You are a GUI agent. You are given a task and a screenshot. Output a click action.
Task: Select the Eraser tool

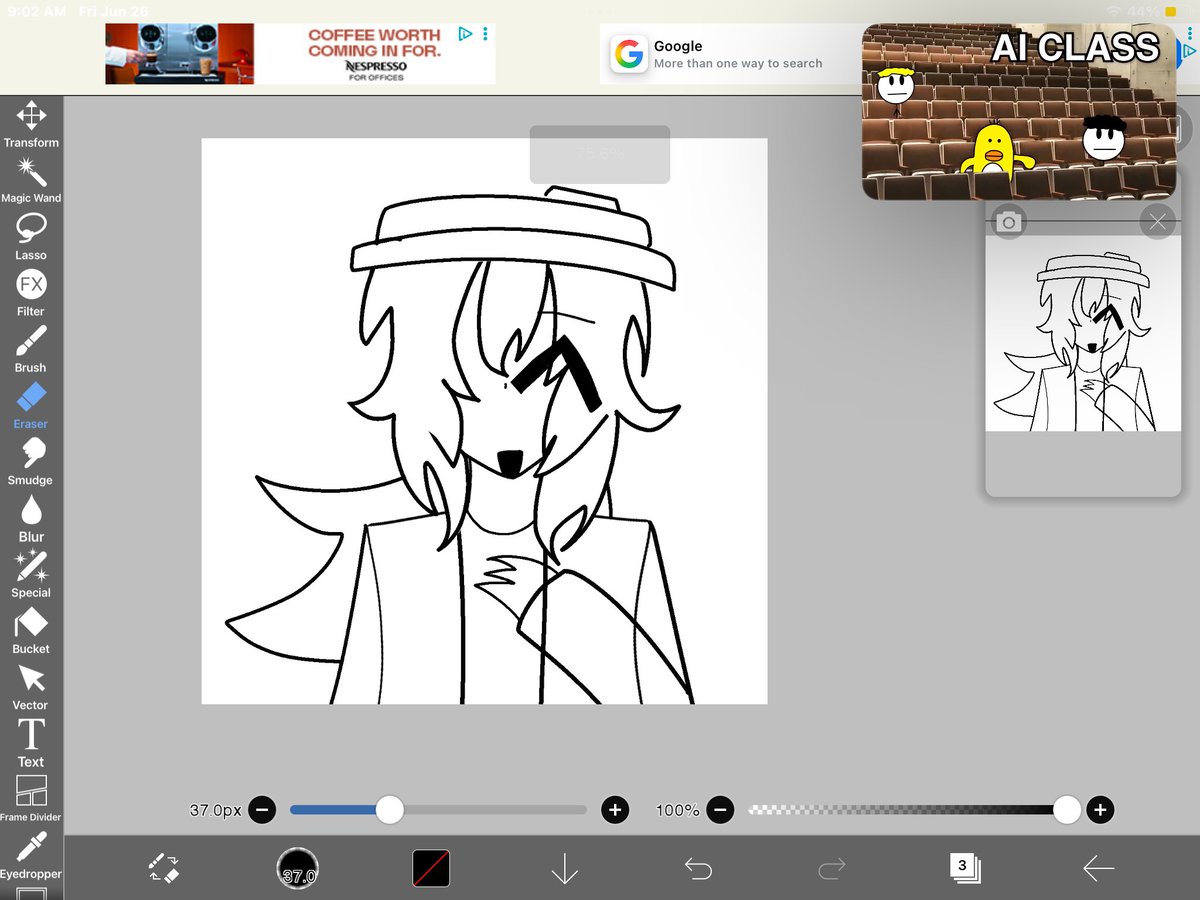[x=31, y=405]
